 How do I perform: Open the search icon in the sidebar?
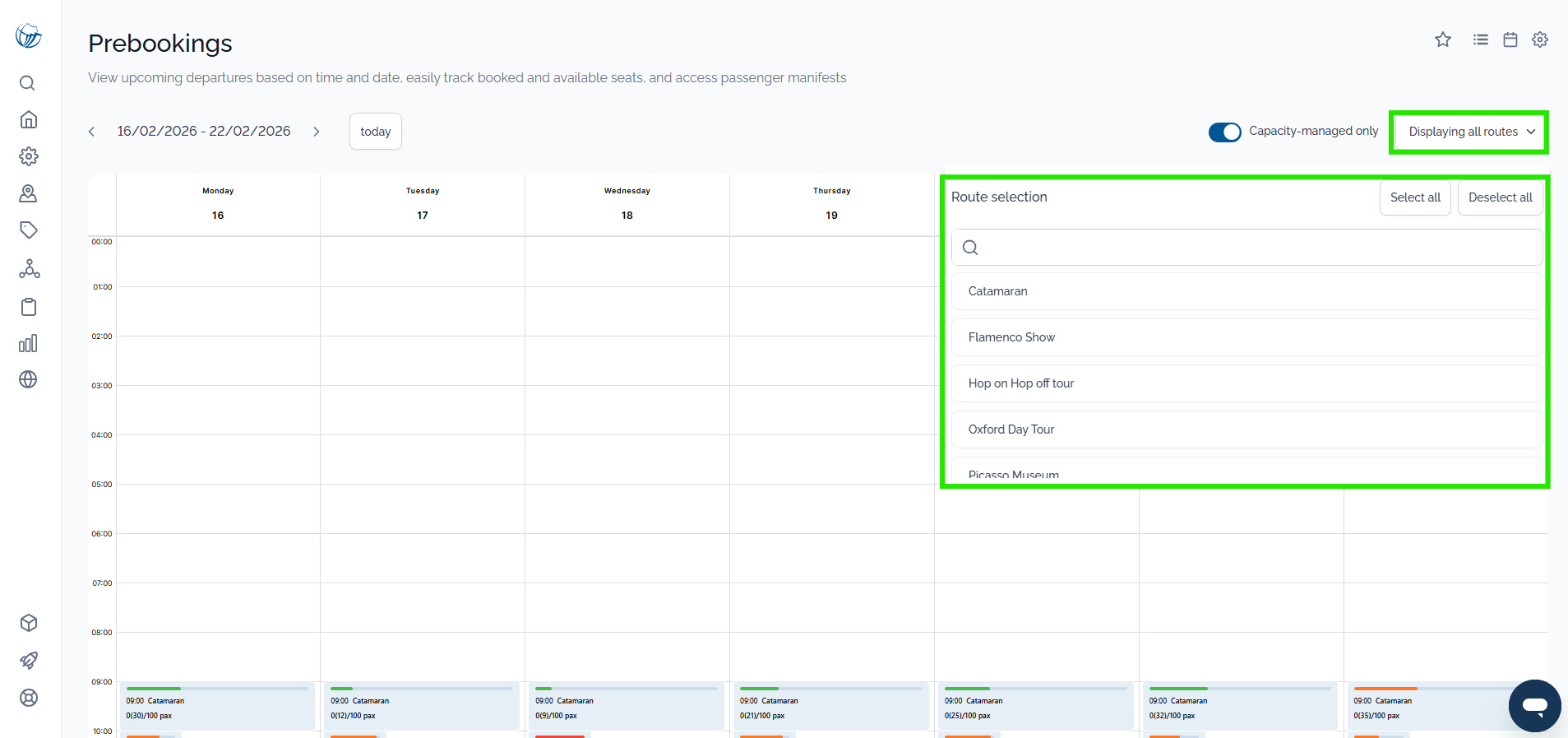pos(27,83)
